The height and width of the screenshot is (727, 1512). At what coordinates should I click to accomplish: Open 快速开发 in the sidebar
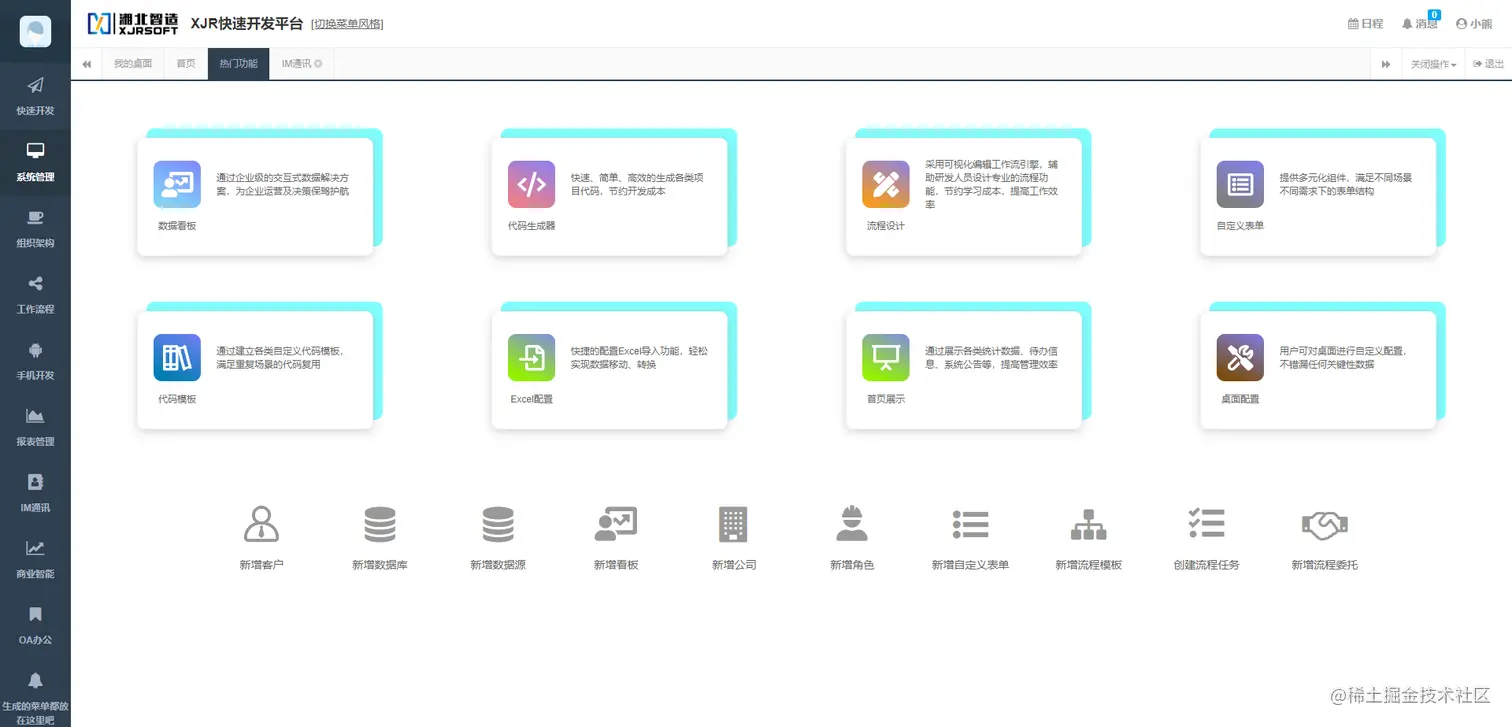[35, 96]
